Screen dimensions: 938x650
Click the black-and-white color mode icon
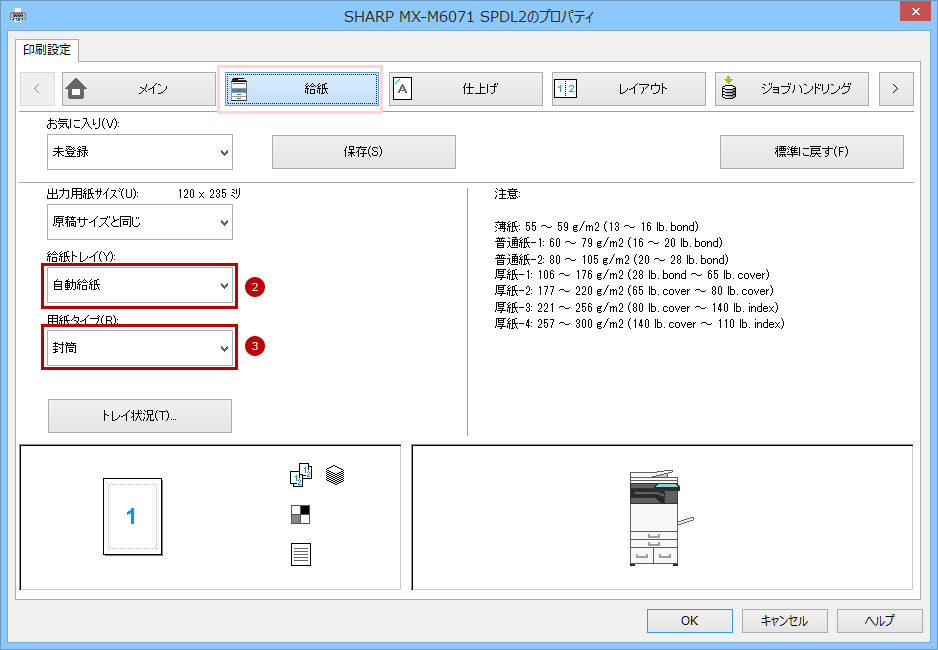pos(300,514)
